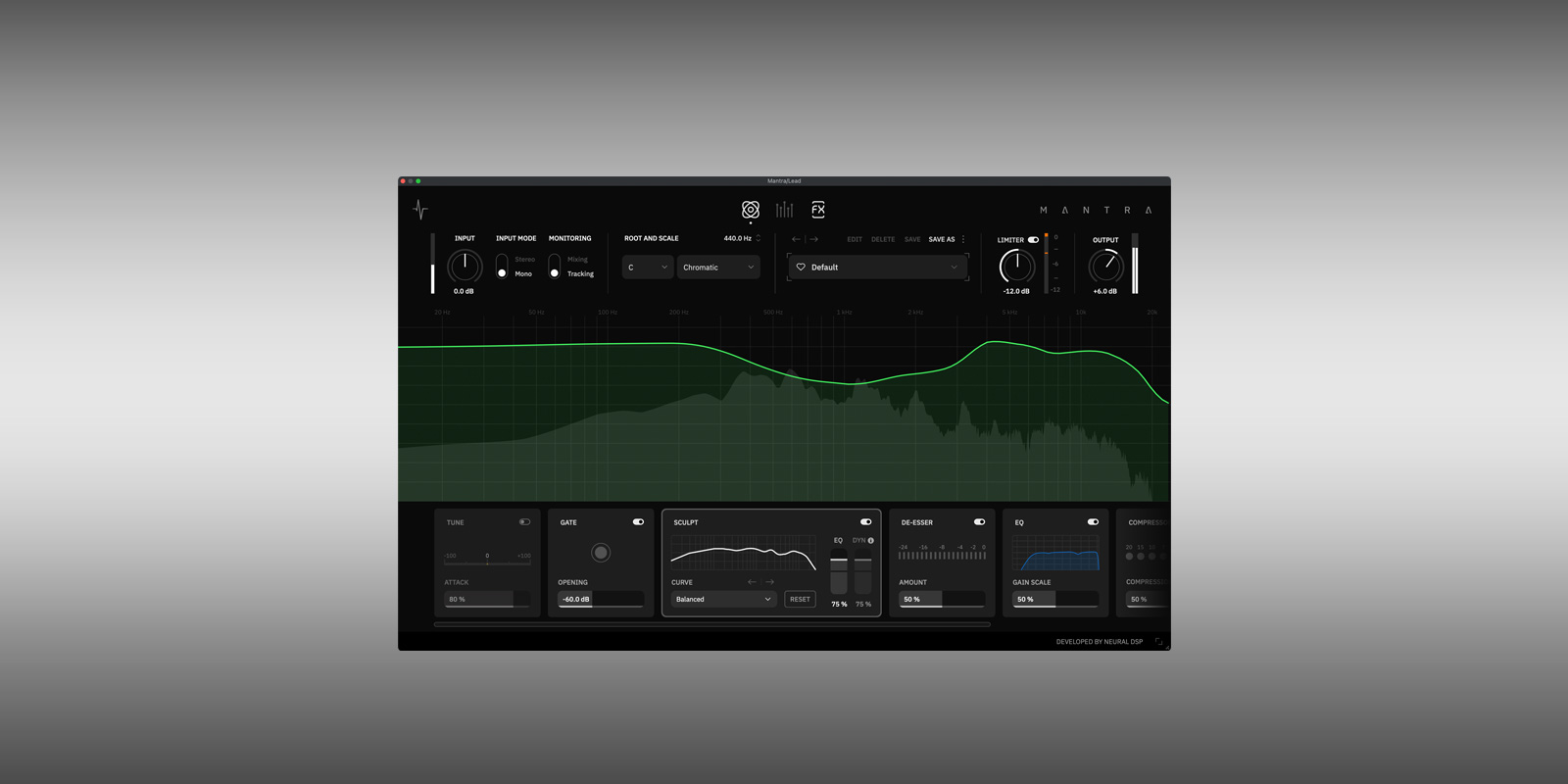This screenshot has height=784, width=1568.
Task: Toggle the Sculpt module switch
Action: click(865, 522)
